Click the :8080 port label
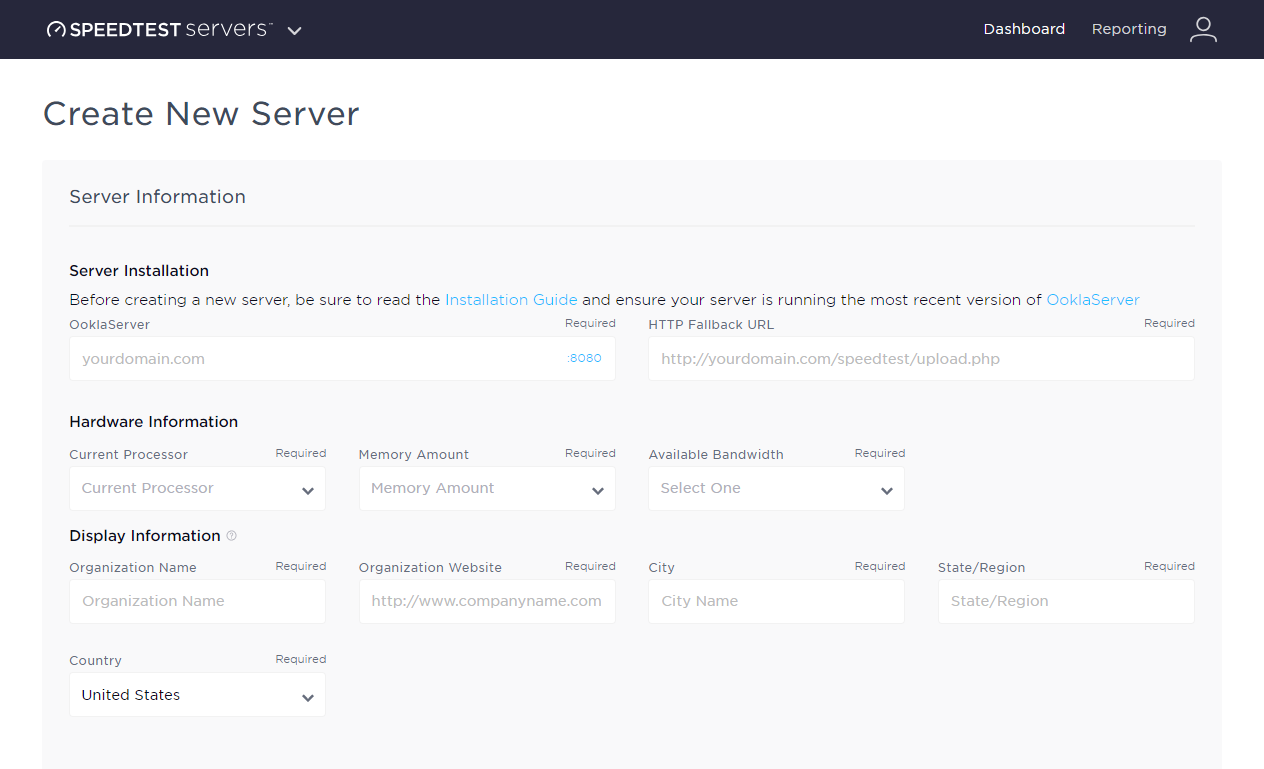1264x769 pixels. [x=584, y=358]
